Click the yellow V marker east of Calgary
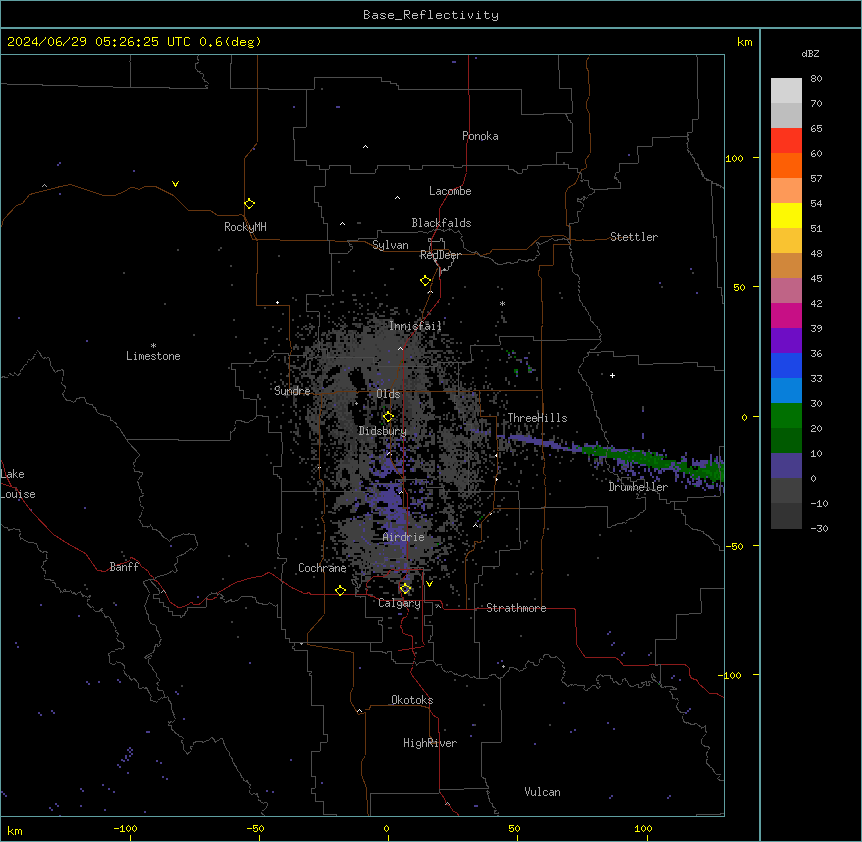Screen dimensions: 862x842 click(x=429, y=584)
